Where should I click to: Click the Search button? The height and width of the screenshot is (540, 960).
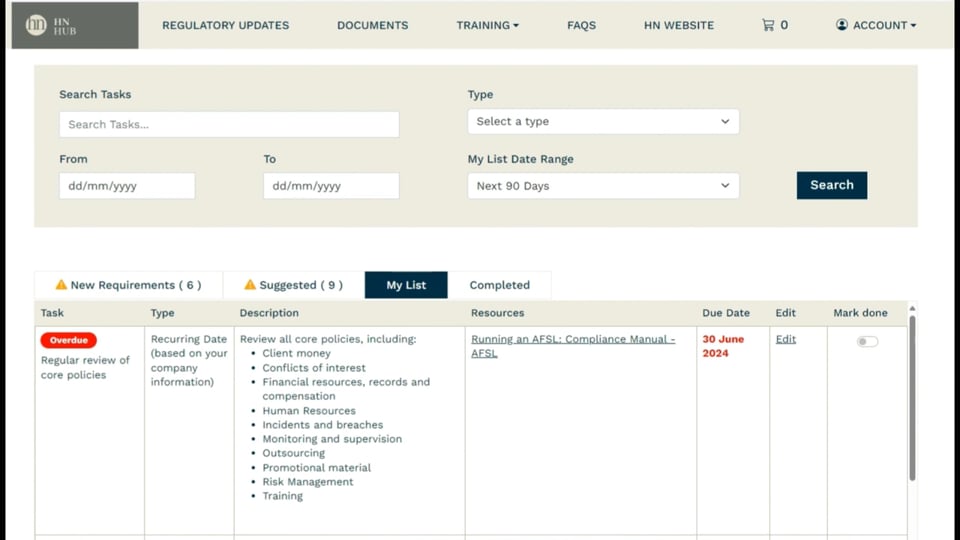831,185
